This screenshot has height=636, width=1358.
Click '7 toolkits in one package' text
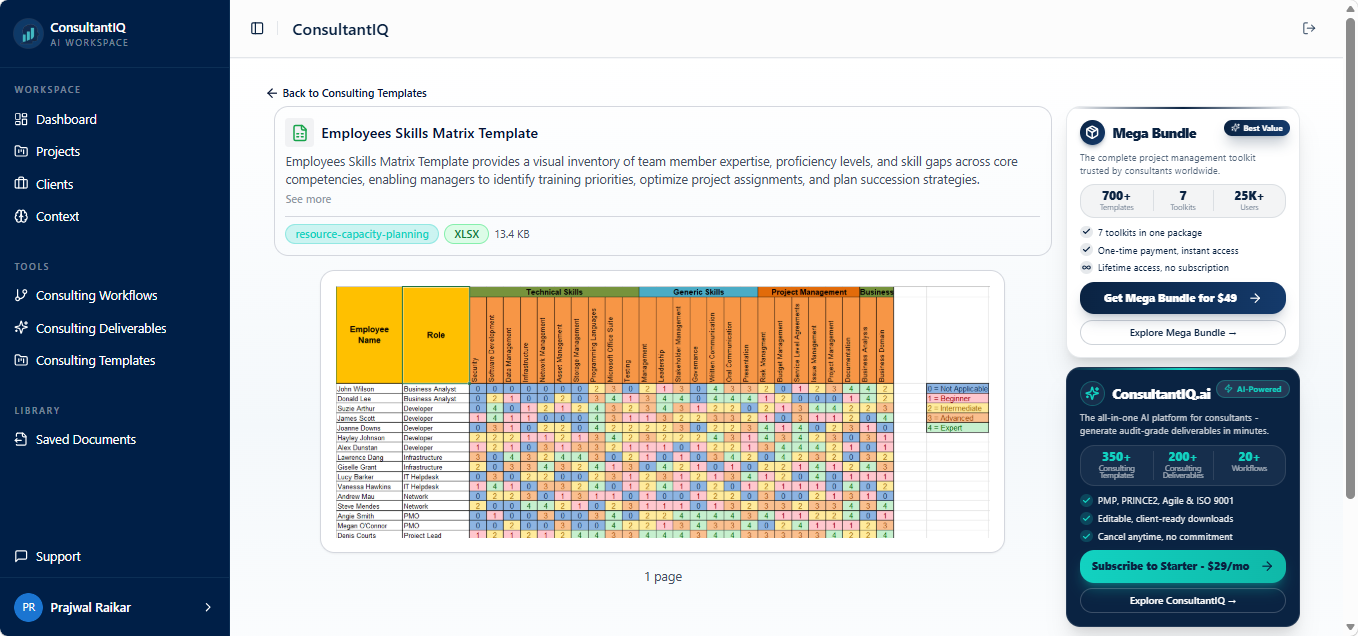[x=1148, y=232]
